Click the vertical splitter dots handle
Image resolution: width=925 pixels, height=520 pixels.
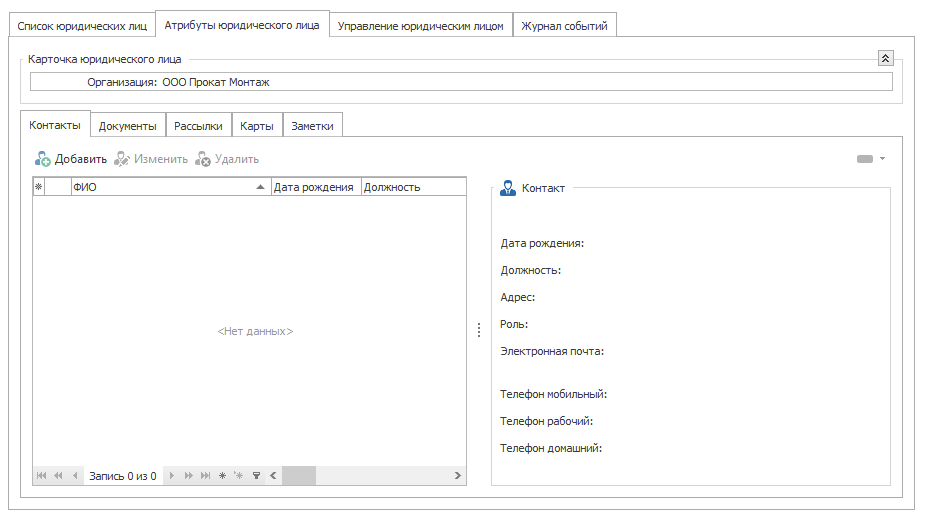pos(479,330)
